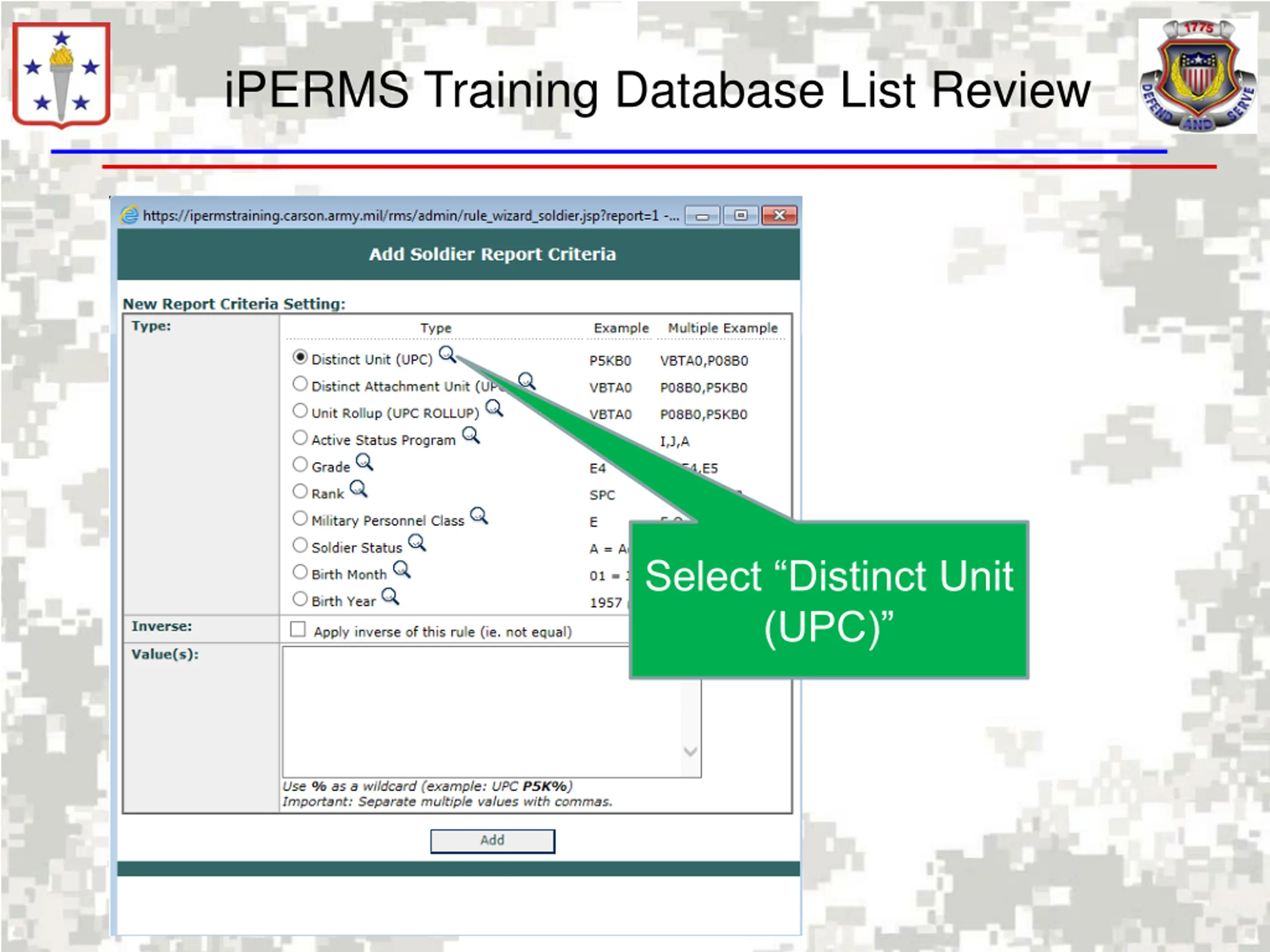Open the Grade lookup magnifier
This screenshot has width=1270, height=952.
pos(364,461)
